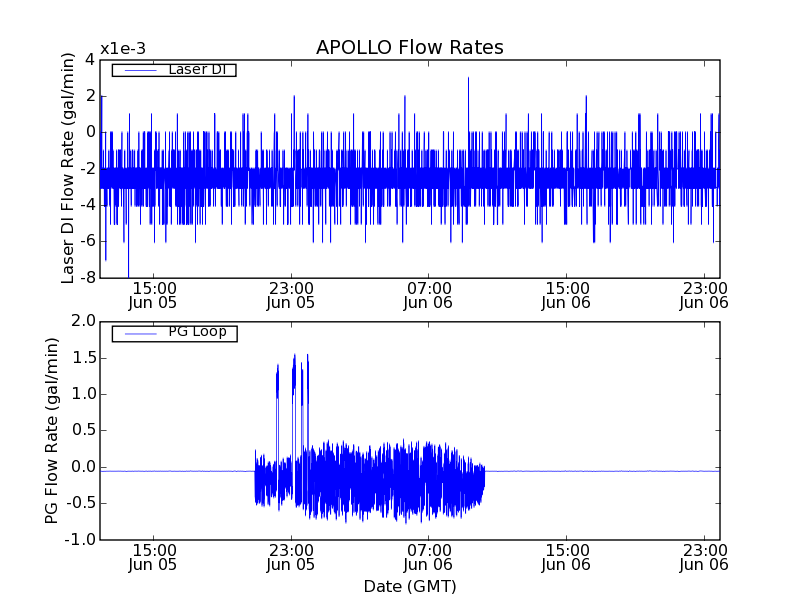The image size is (800, 600).
Task: Click the blue line sample in Laser DI legend
Action: [x=137, y=70]
